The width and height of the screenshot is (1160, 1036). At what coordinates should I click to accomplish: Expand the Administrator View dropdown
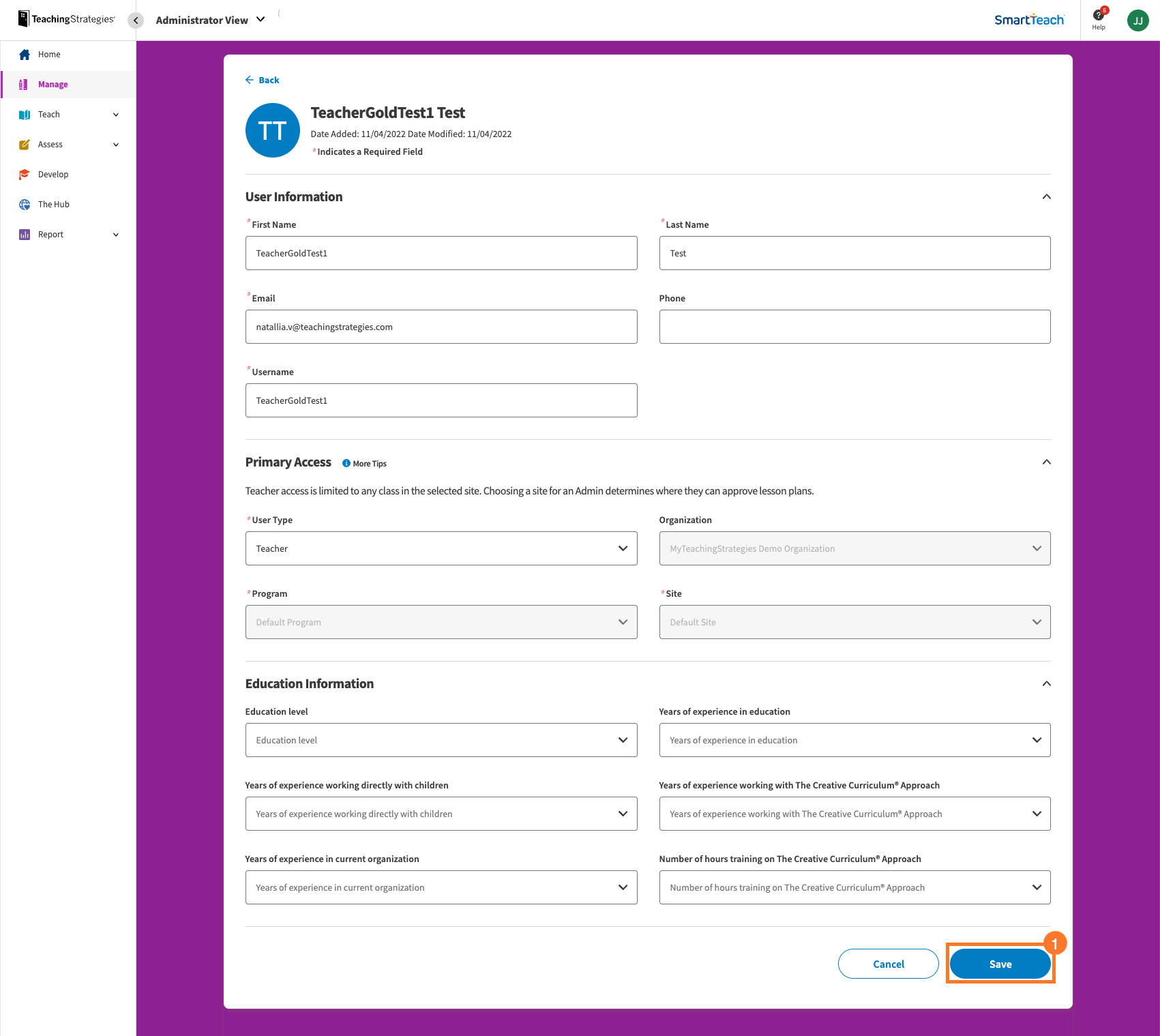(260, 20)
